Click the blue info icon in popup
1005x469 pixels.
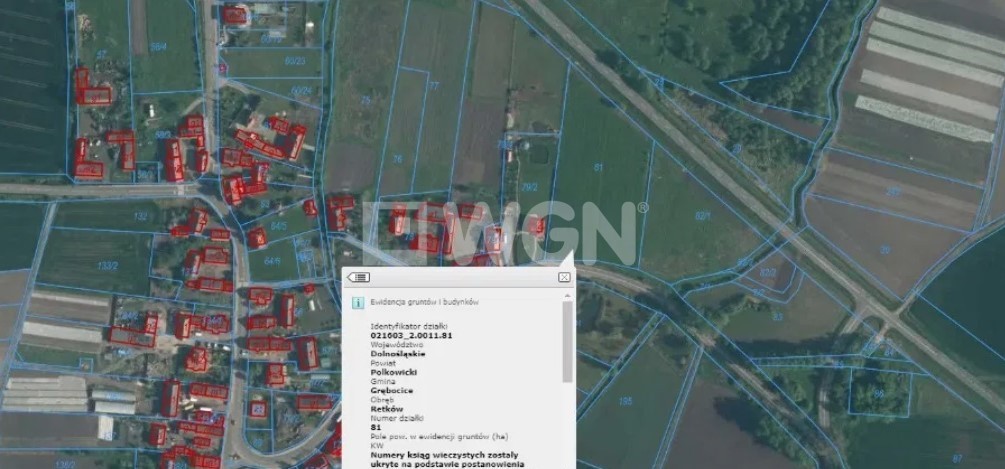(x=356, y=301)
